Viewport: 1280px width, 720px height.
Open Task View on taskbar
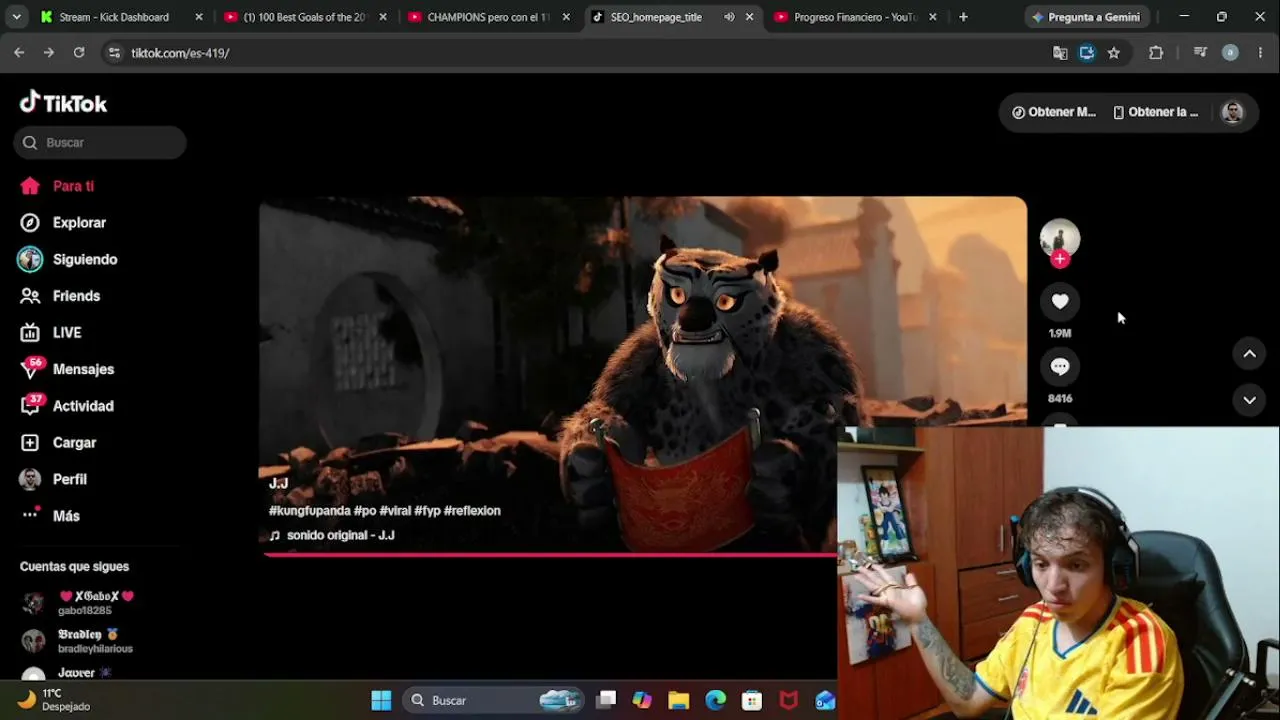pyautogui.click(x=606, y=700)
